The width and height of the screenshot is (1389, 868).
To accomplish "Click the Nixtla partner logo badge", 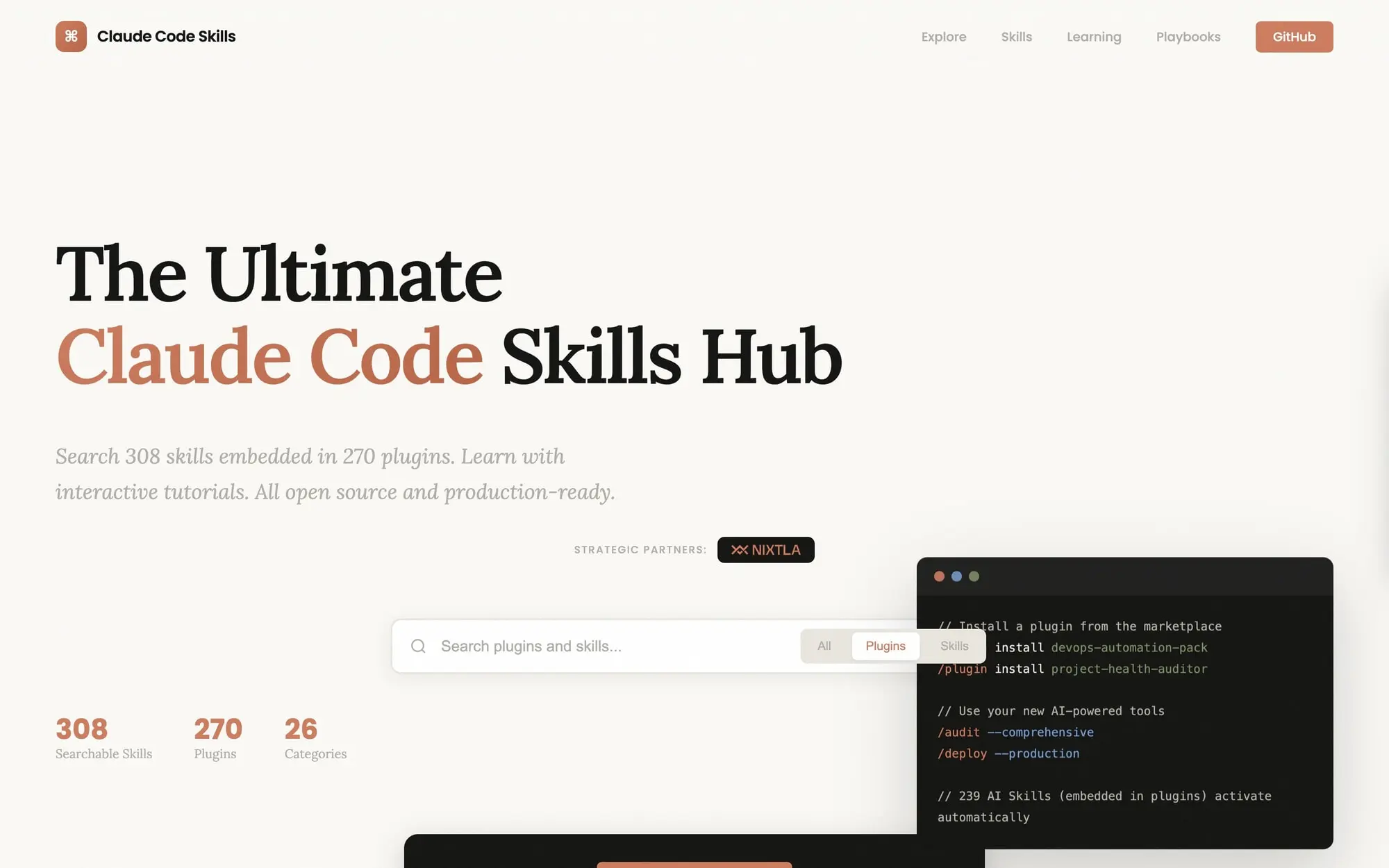I will 765,550.
